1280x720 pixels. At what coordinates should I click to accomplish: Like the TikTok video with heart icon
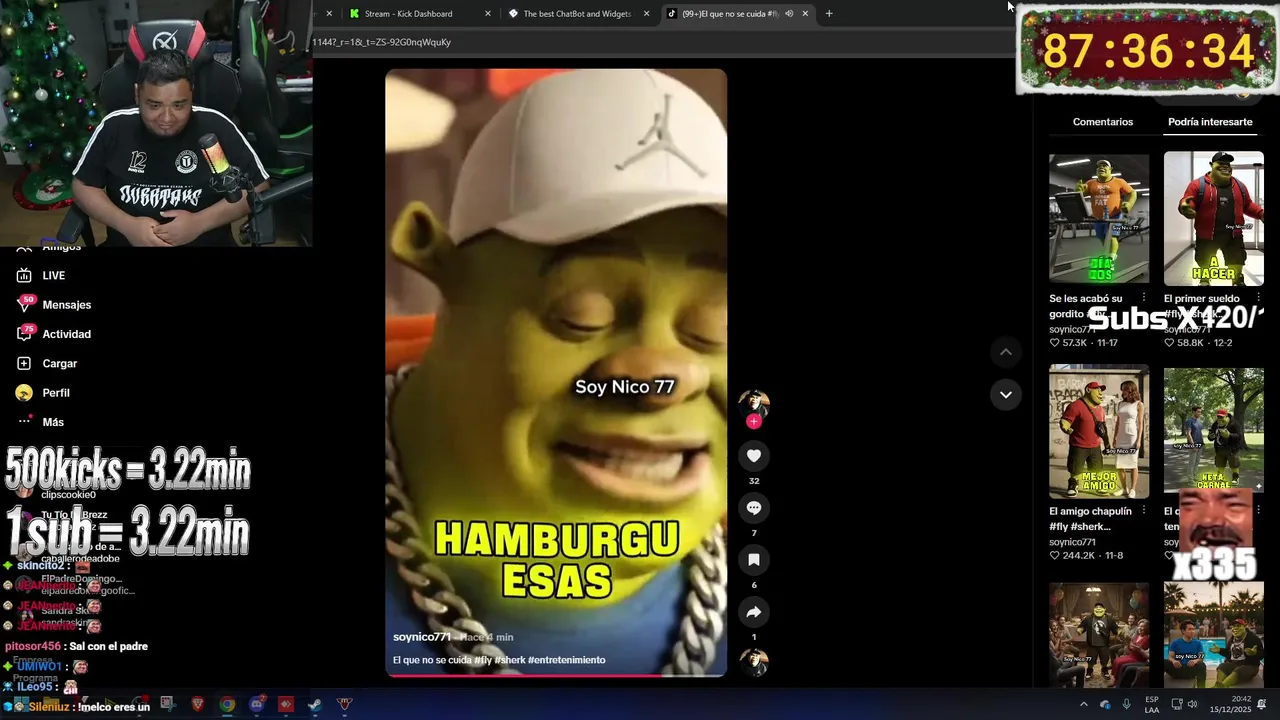tap(754, 456)
